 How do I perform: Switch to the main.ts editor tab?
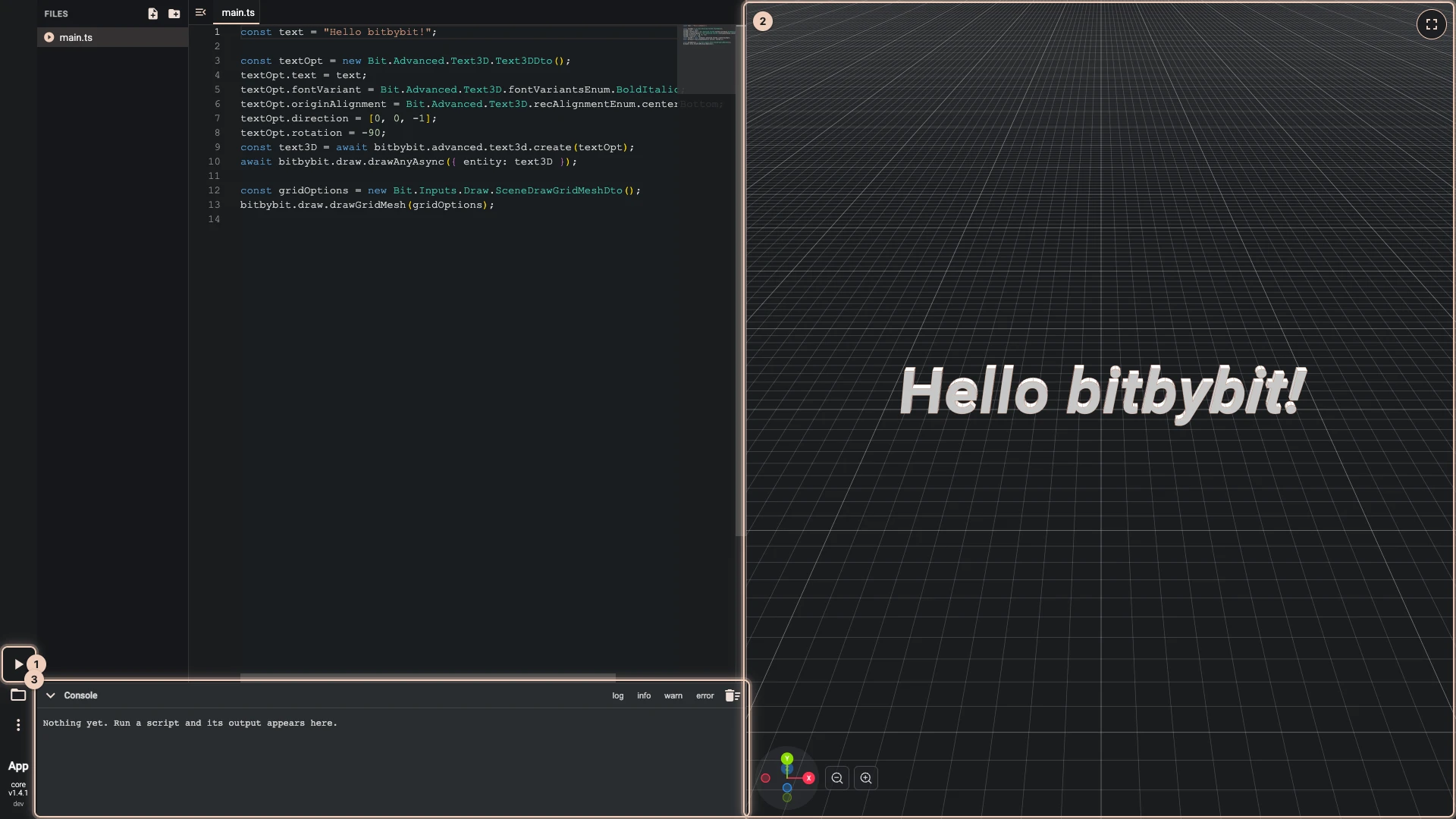pyautogui.click(x=238, y=13)
